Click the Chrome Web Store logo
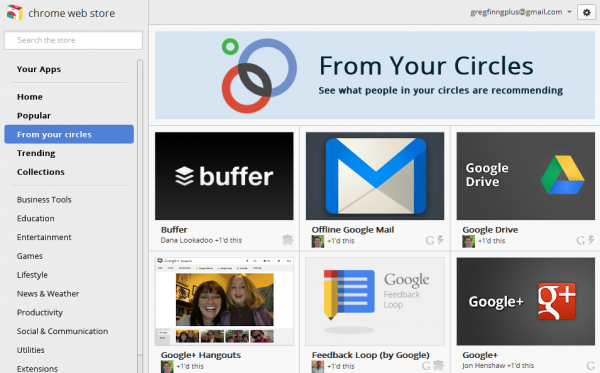Viewport: 600px width, 373px height. (15, 13)
